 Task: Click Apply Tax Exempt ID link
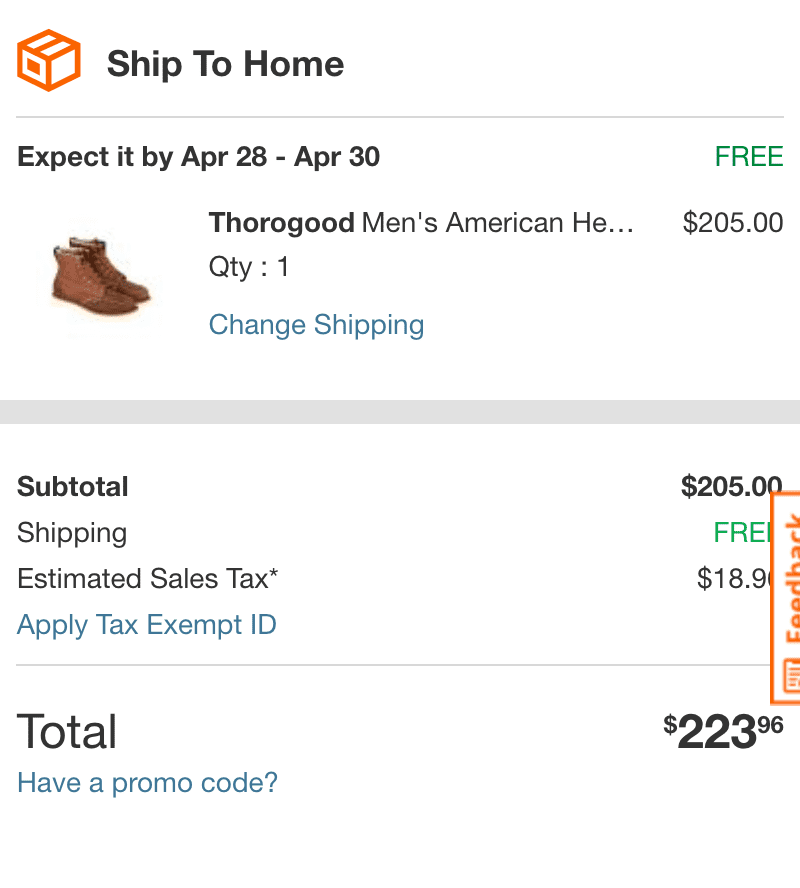(147, 625)
